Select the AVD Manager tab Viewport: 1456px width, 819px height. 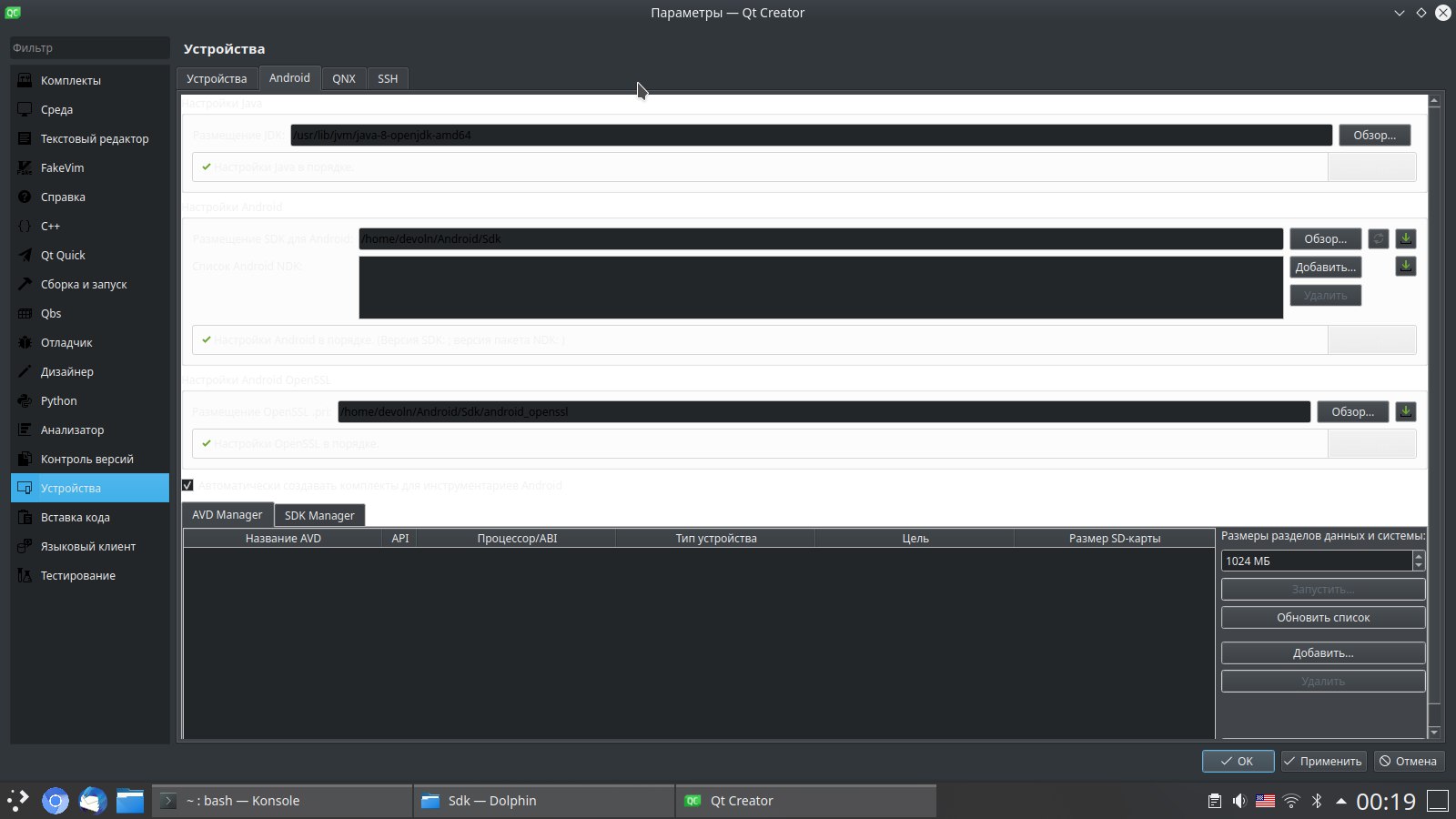click(227, 514)
